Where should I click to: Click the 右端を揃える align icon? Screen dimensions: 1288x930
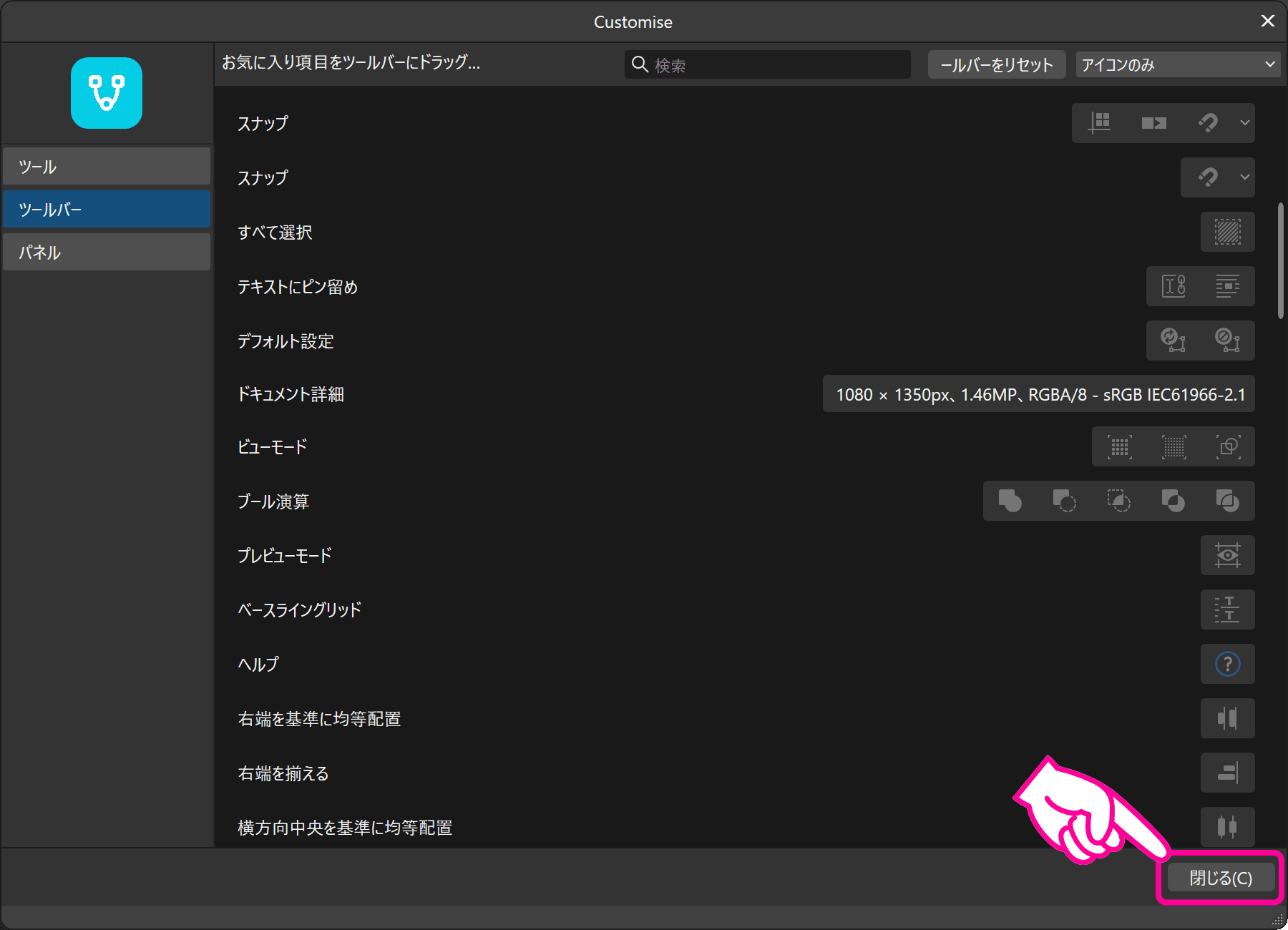click(x=1227, y=773)
